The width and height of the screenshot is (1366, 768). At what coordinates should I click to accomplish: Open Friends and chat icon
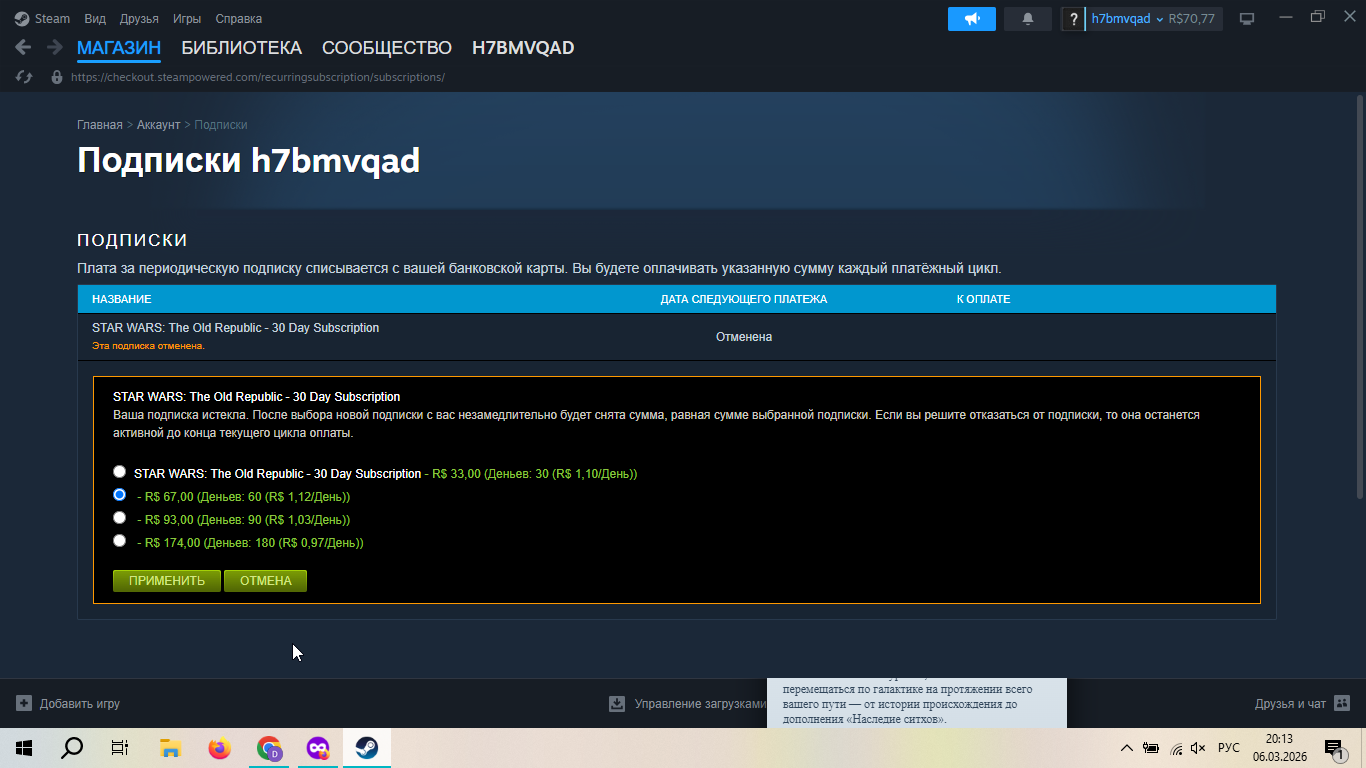pos(1342,704)
